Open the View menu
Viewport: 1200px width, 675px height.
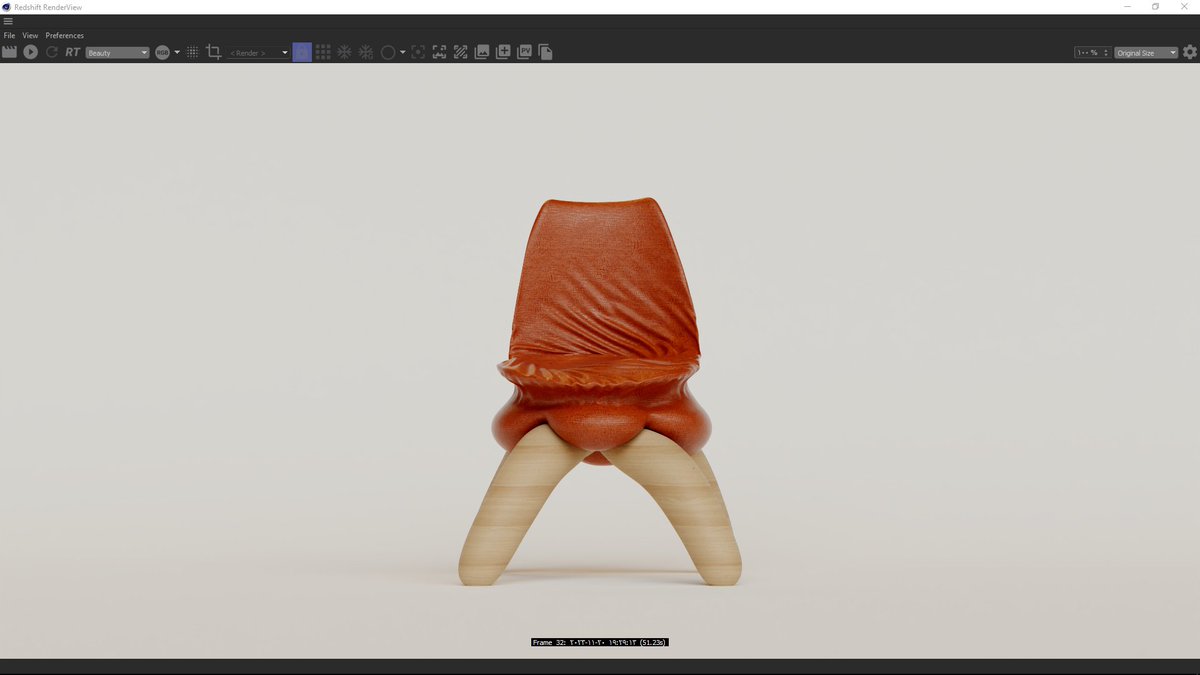coord(30,35)
